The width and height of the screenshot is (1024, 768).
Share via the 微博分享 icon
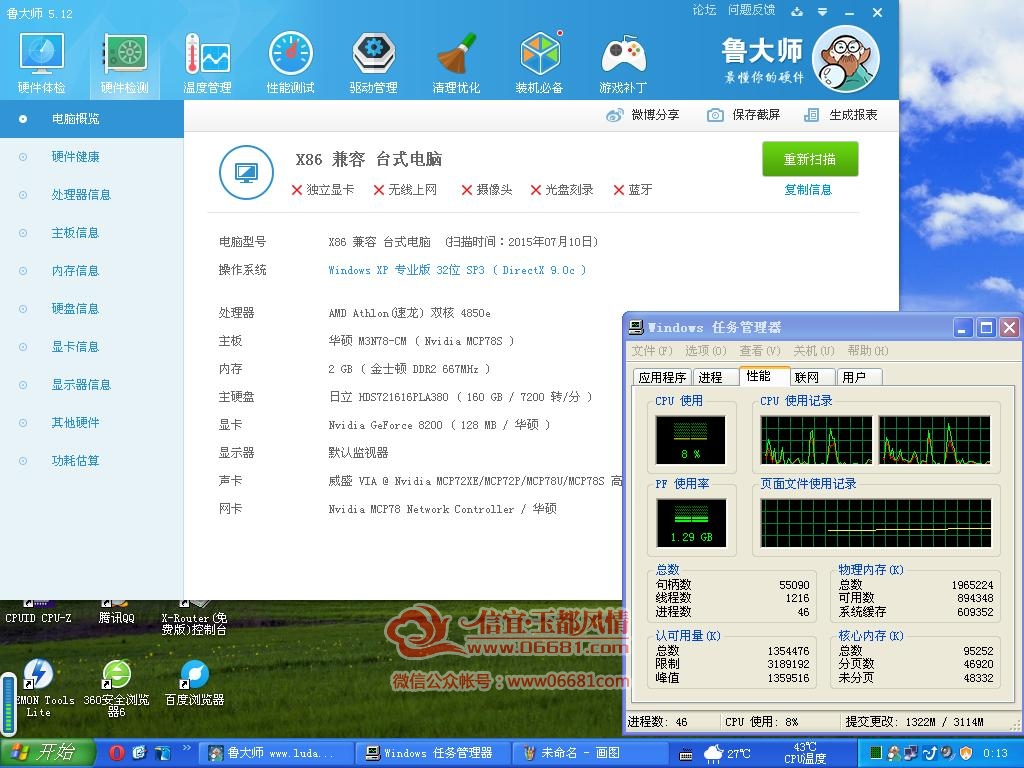pyautogui.click(x=615, y=116)
